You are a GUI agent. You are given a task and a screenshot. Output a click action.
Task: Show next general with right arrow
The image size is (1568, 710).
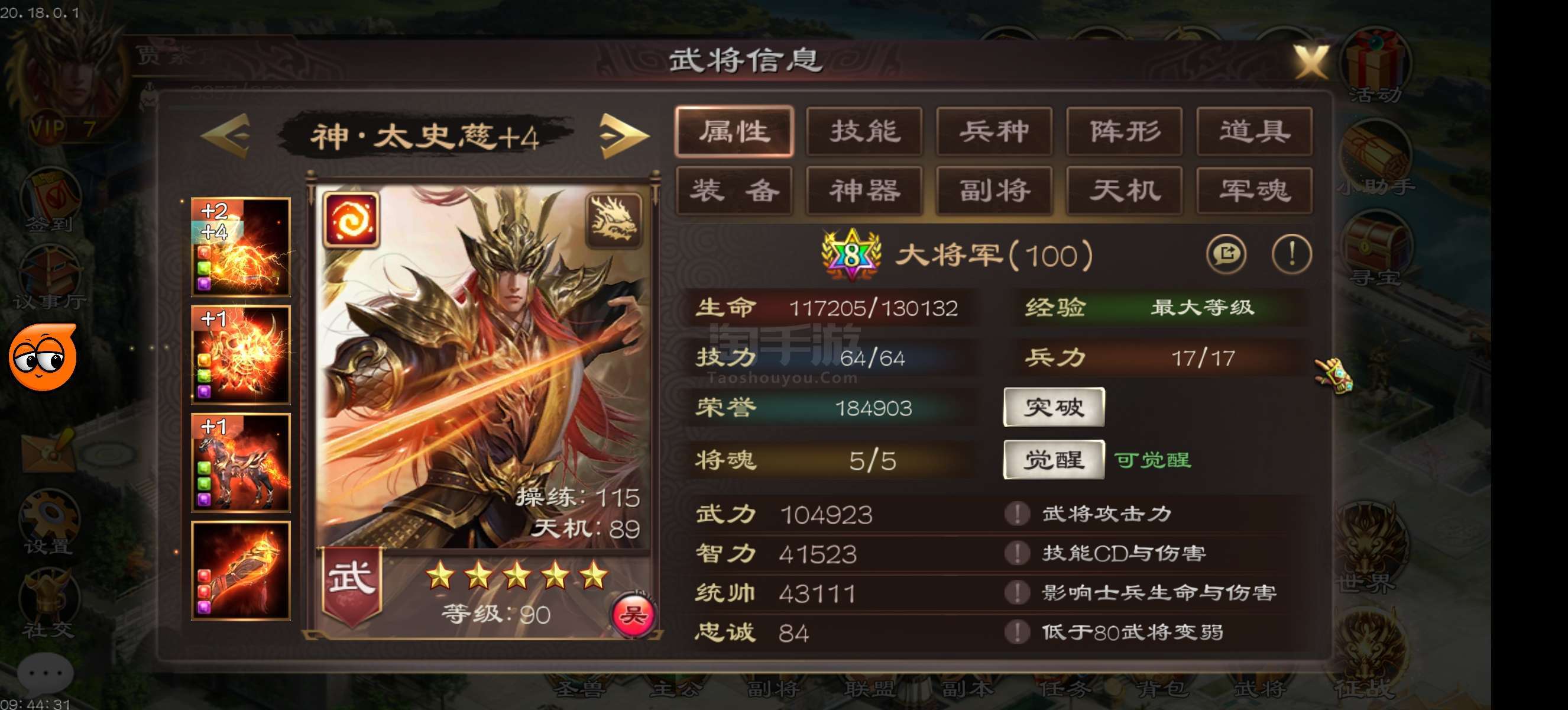pos(624,135)
